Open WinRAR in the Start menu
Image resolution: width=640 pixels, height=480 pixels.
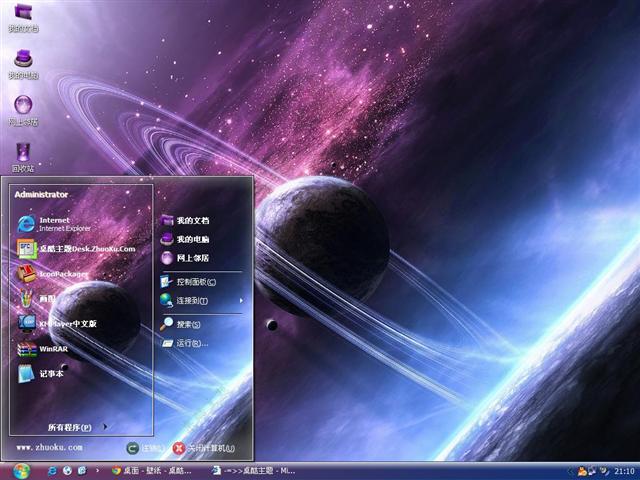click(50, 349)
